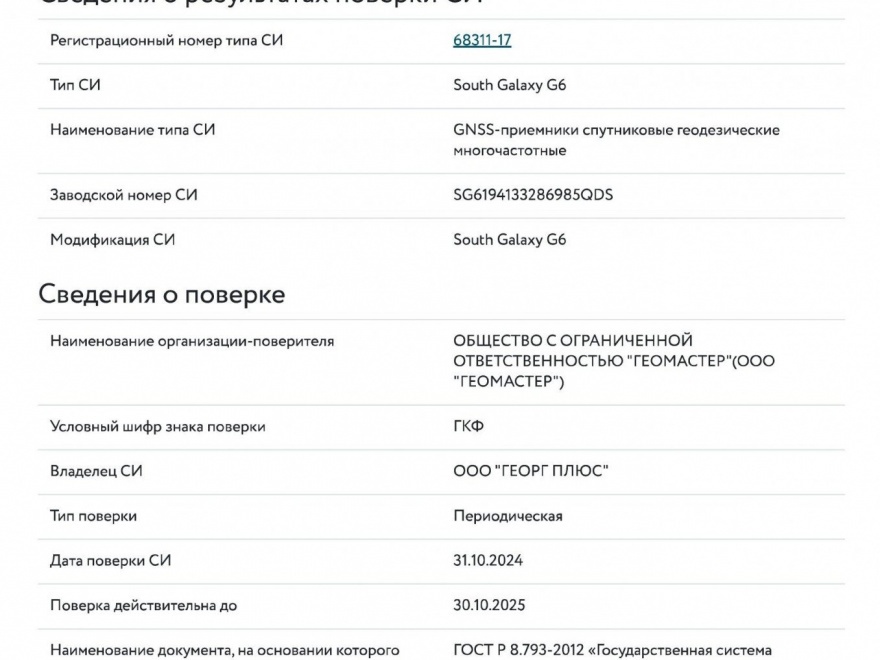
Task: Click the Наименование типа СИ label
Action: tap(132, 130)
